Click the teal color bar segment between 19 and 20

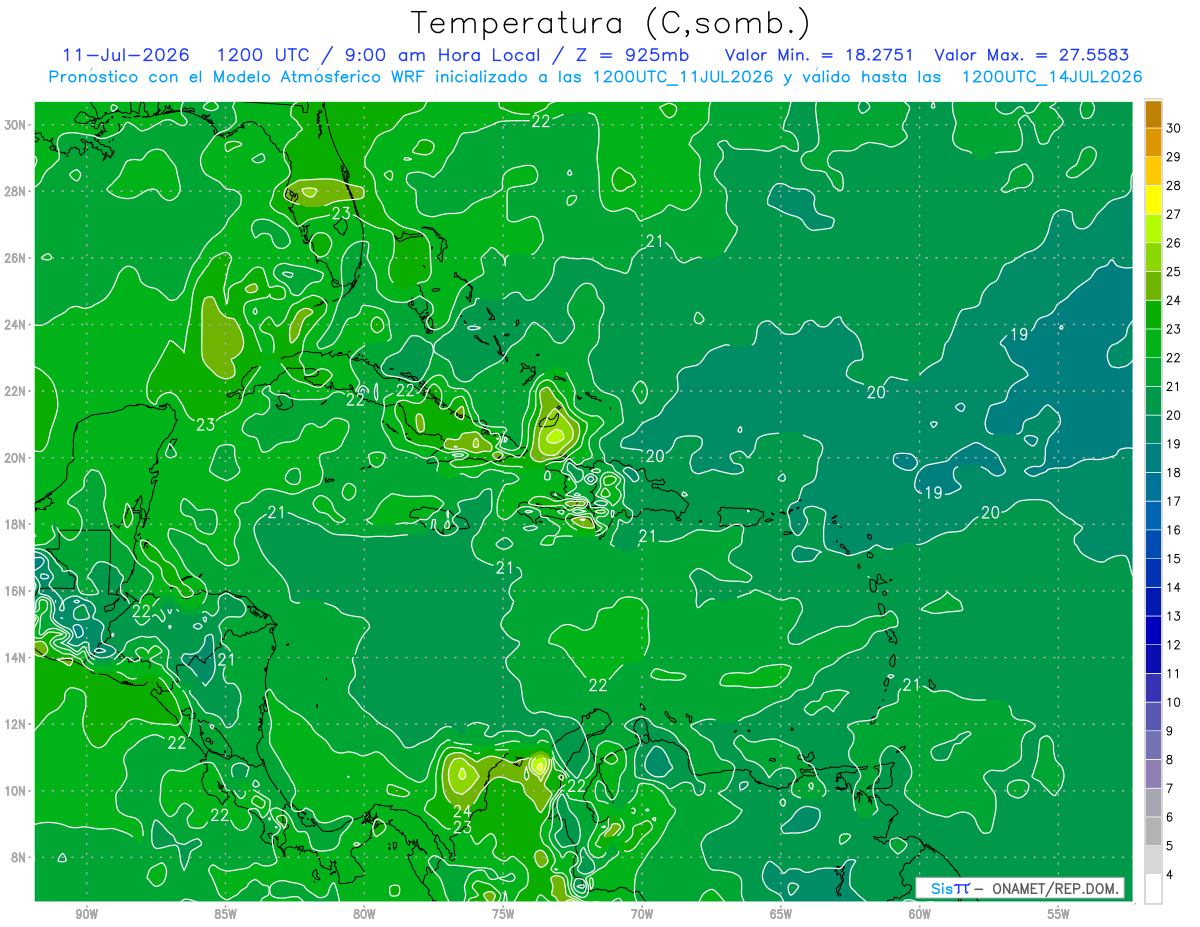pos(1154,430)
